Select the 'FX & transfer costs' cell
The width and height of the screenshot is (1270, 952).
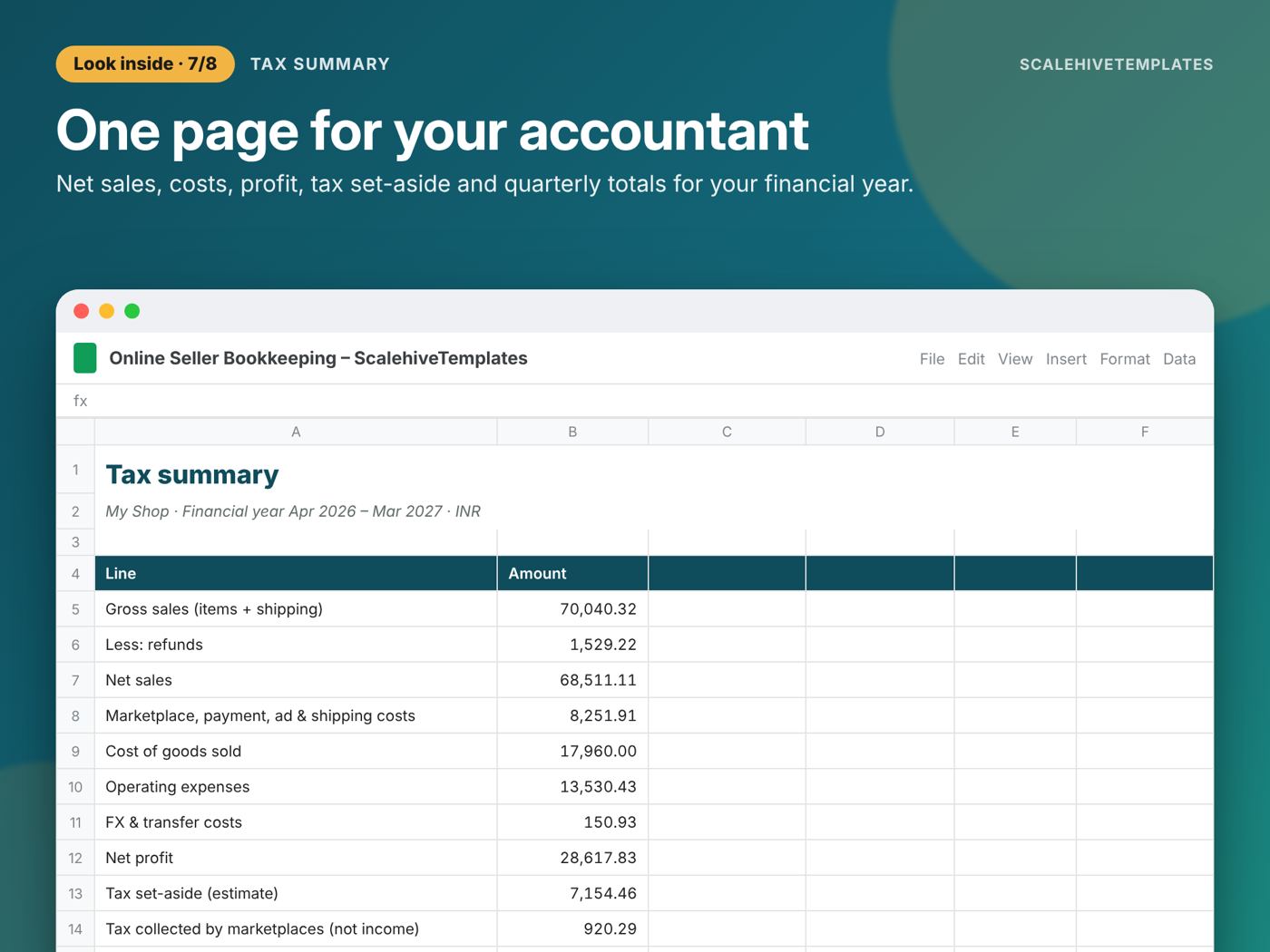(x=296, y=822)
